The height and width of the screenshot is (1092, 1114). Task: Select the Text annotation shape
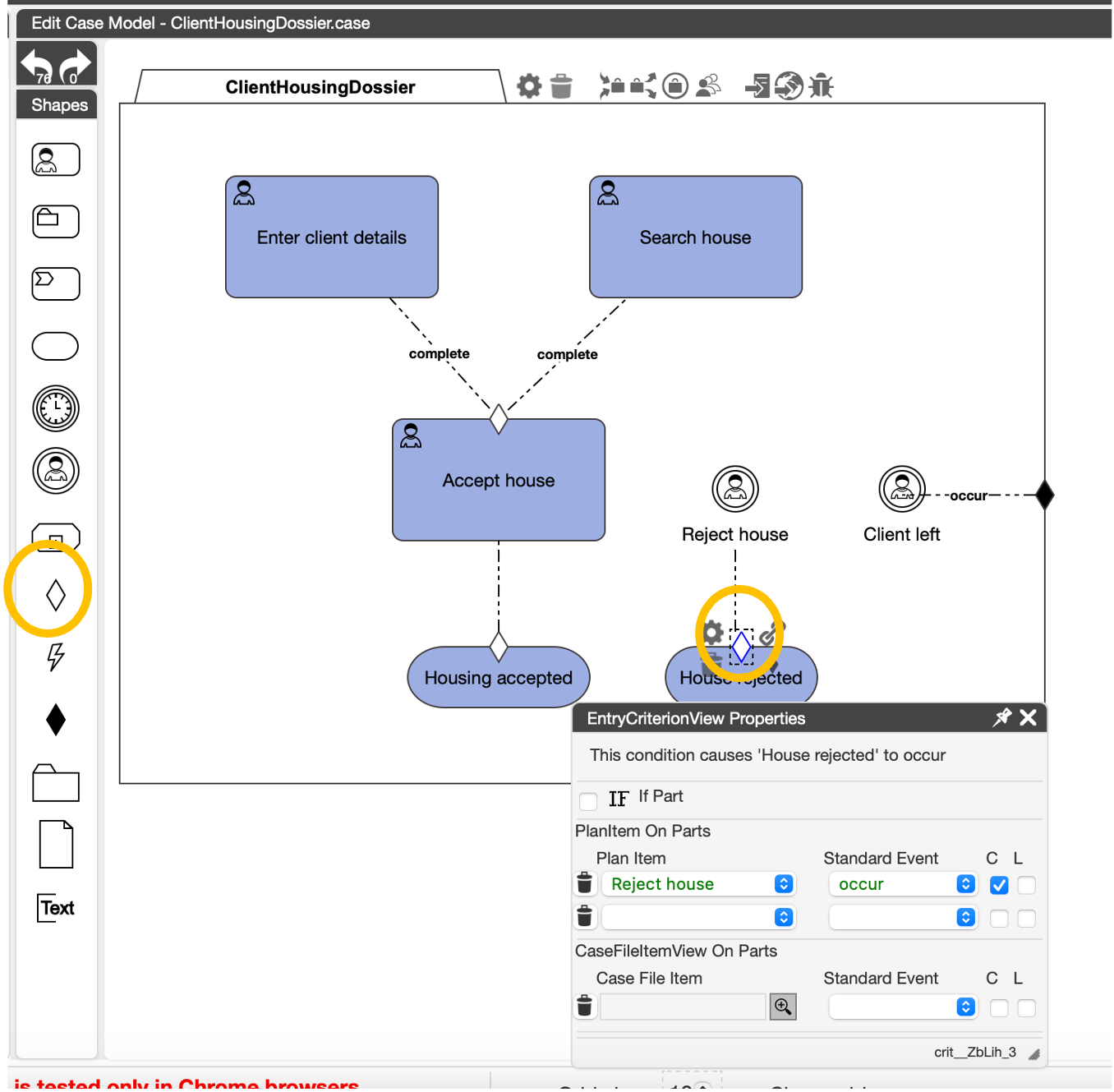coord(56,908)
